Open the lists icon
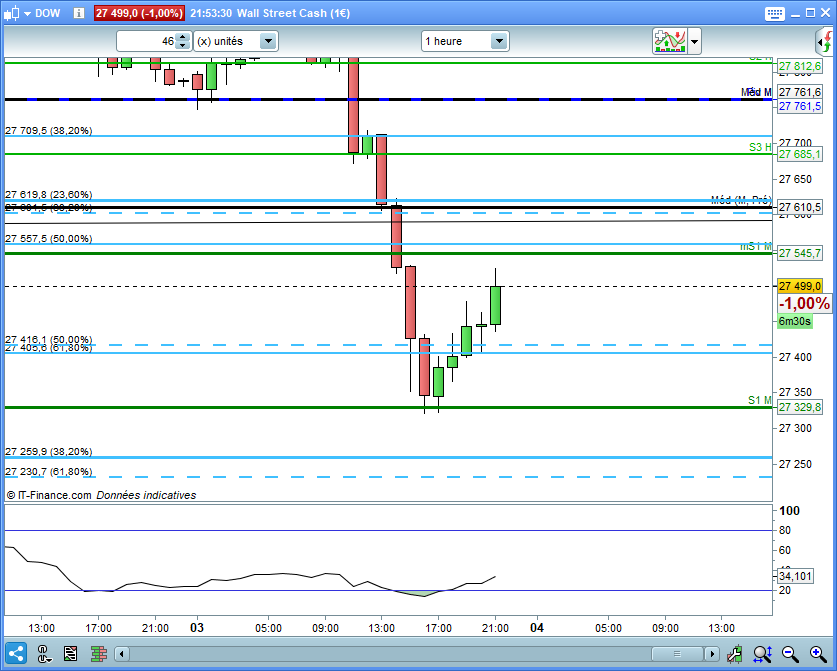The image size is (837, 671). point(70,653)
